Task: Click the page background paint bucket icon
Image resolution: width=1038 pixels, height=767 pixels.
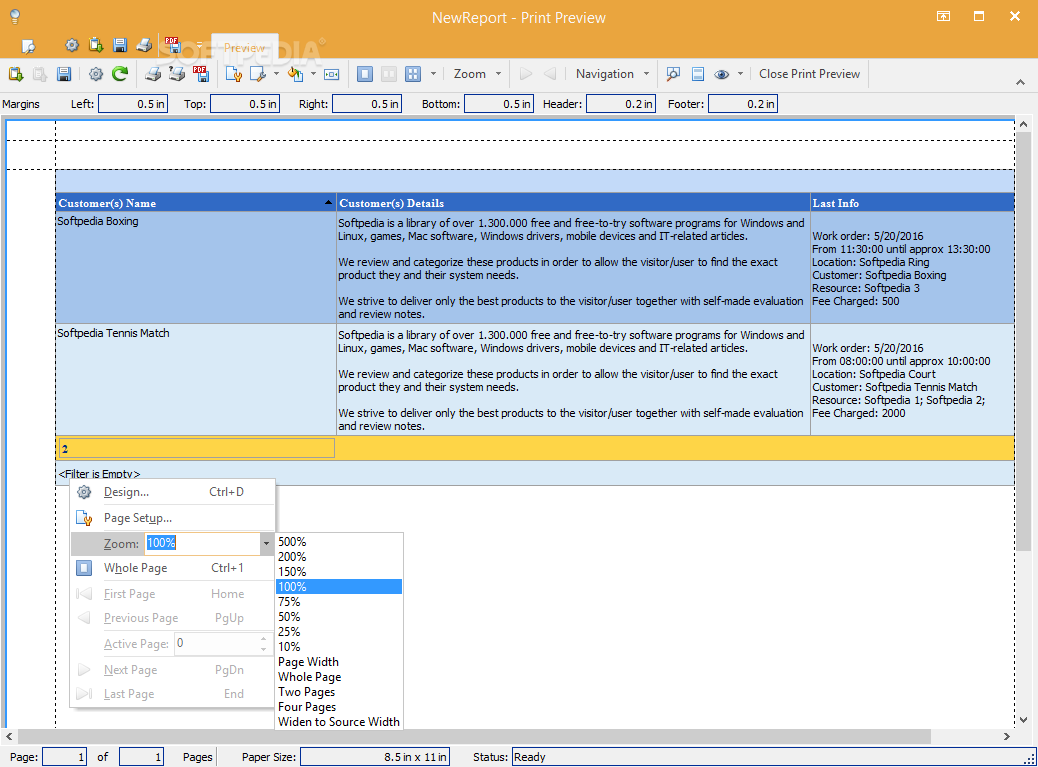Action: 295,74
